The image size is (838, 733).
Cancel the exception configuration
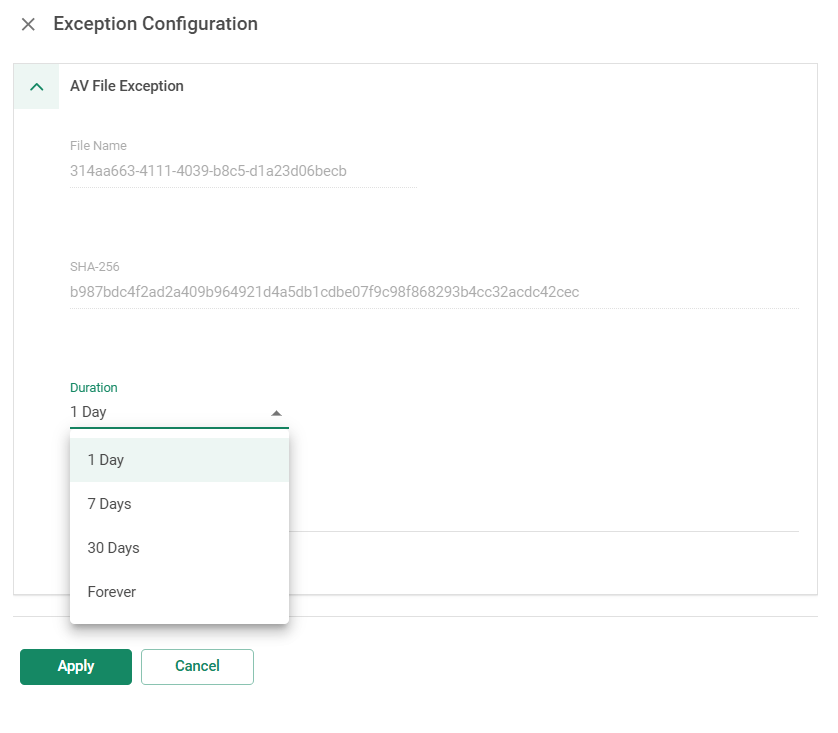point(197,666)
